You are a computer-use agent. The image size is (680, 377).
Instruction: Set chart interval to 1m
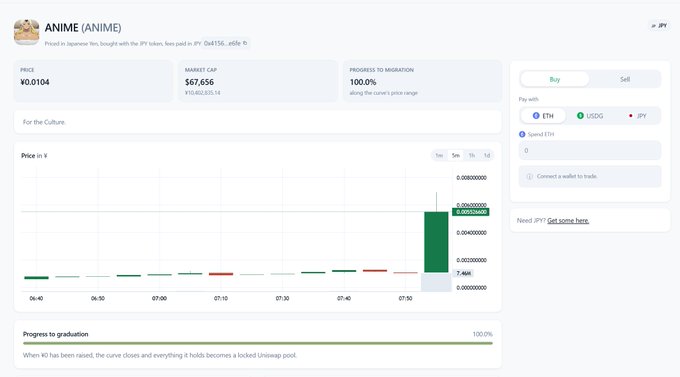point(439,155)
